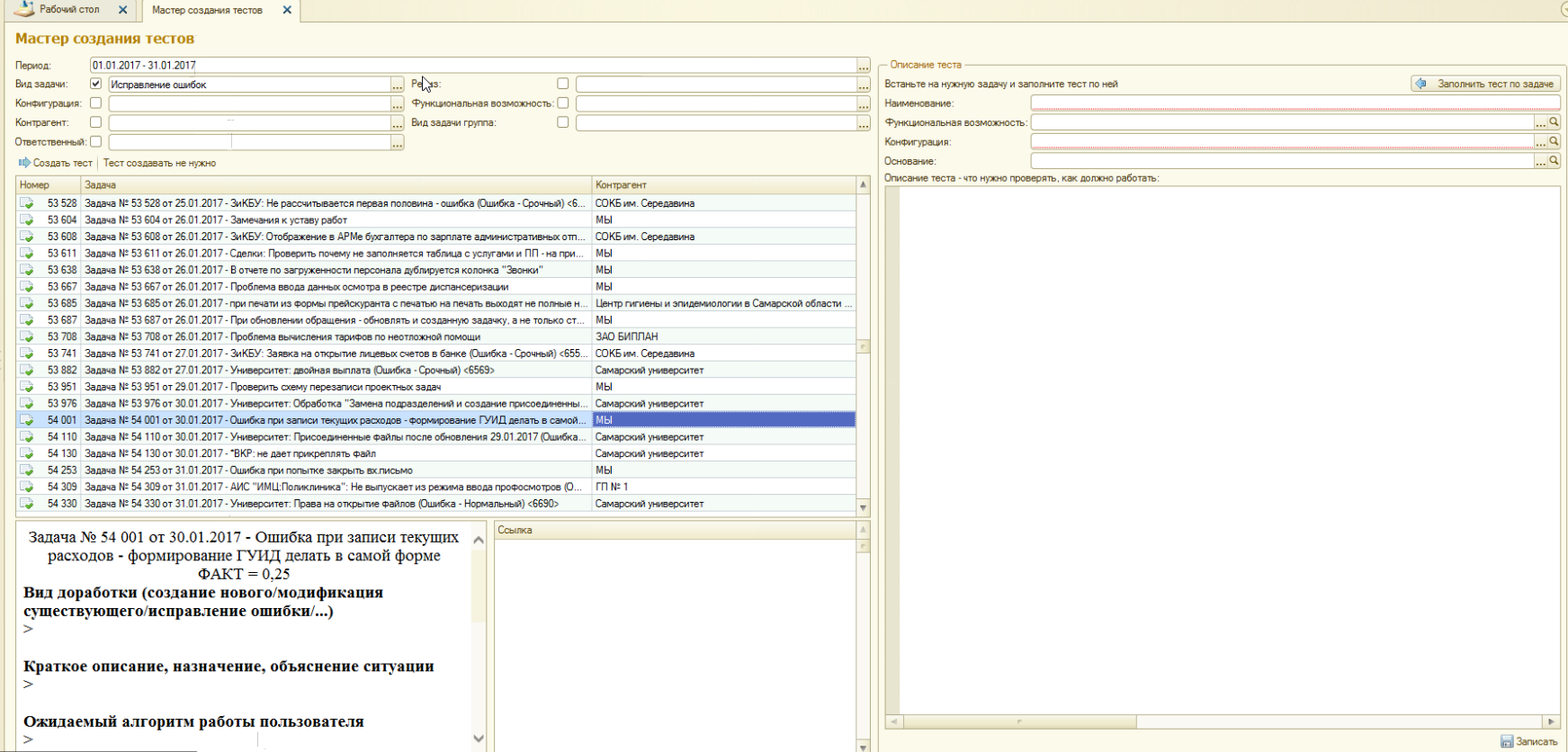The image size is (1568, 752).
Task: Click the Рабочий стол tab icon
Action: (x=23, y=9)
